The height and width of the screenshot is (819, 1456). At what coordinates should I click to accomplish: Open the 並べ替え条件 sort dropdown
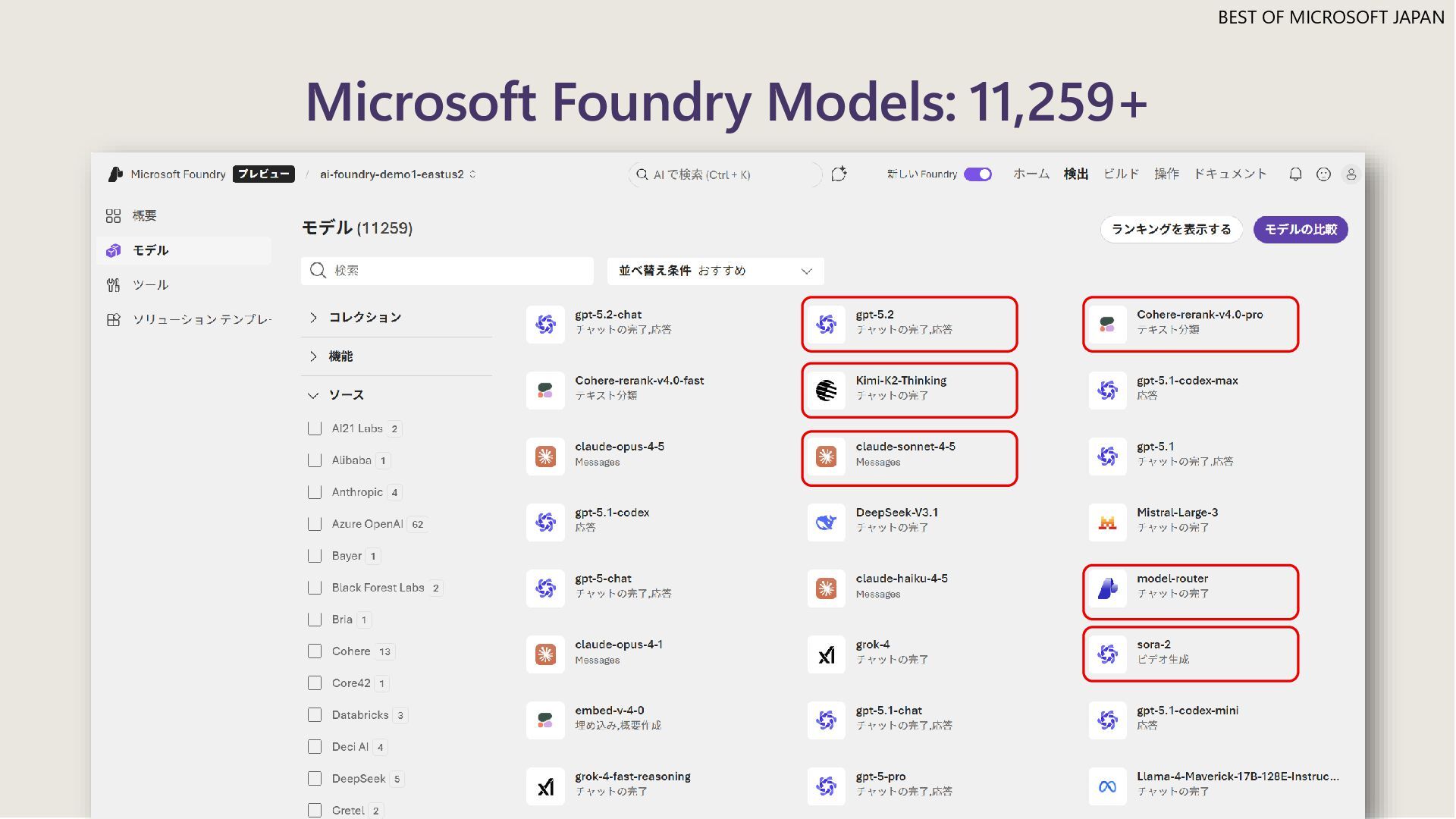[x=715, y=271]
